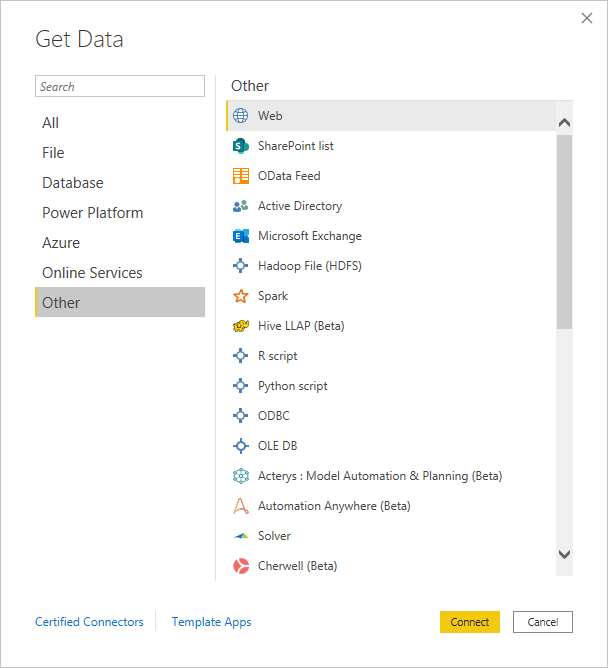Click the R script connector icon
The width and height of the screenshot is (608, 668).
point(241,356)
